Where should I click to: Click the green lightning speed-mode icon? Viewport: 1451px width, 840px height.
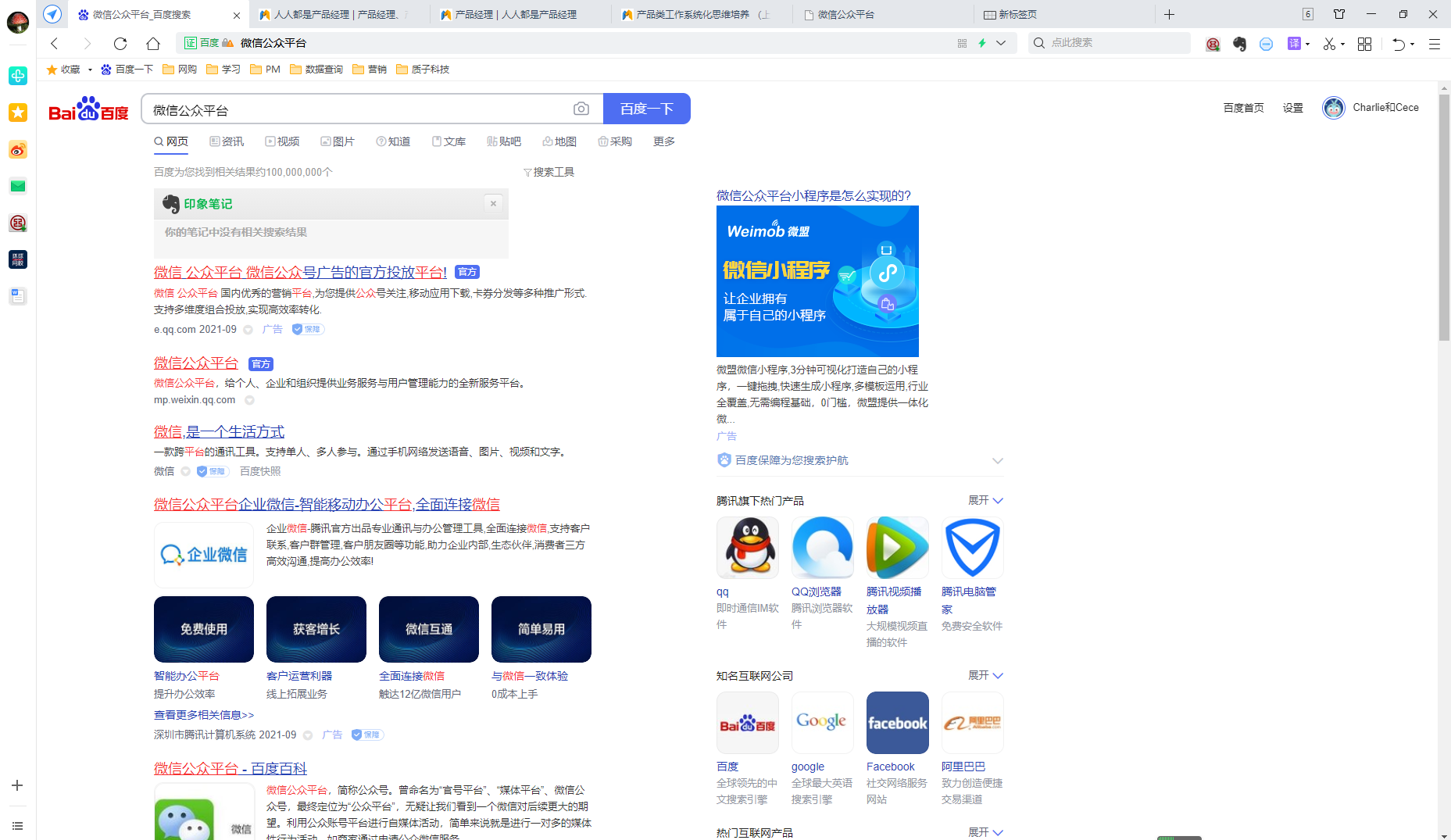point(982,43)
